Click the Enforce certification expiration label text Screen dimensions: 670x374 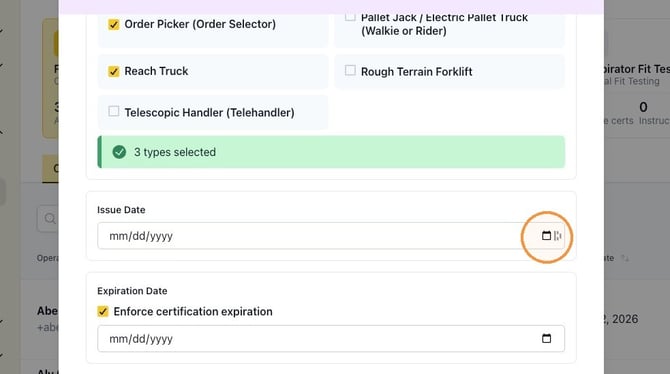coord(193,312)
